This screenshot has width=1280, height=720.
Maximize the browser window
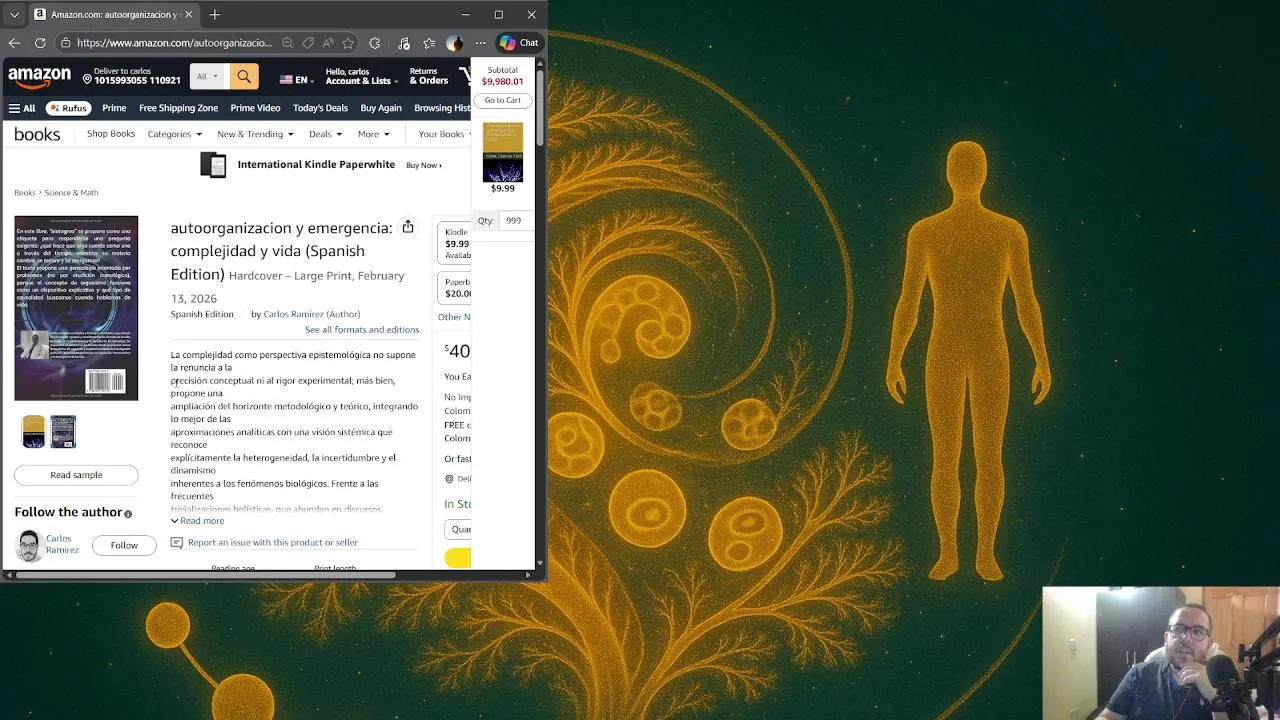[498, 14]
